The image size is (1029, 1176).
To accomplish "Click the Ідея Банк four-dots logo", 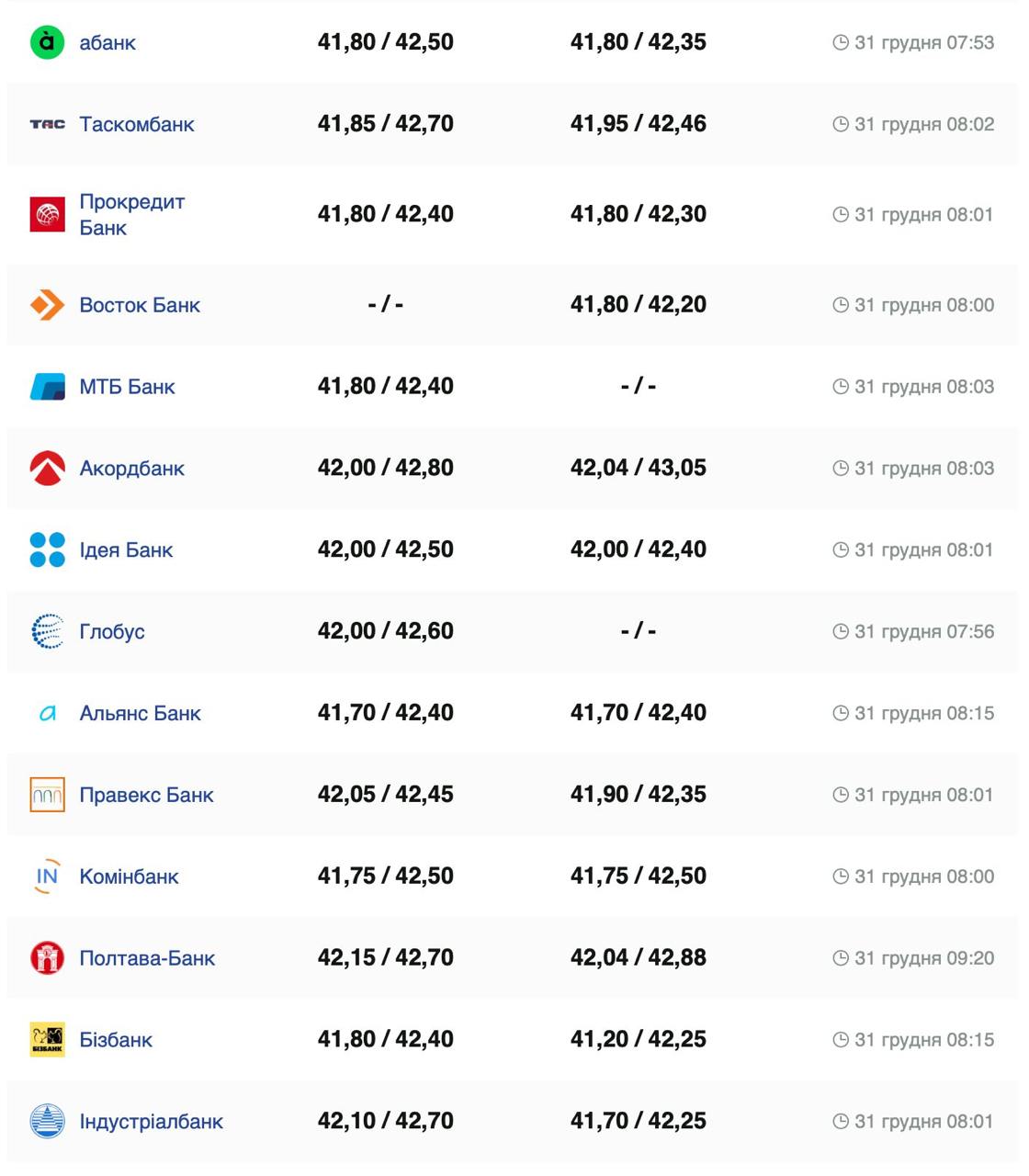I will pyautogui.click(x=47, y=550).
